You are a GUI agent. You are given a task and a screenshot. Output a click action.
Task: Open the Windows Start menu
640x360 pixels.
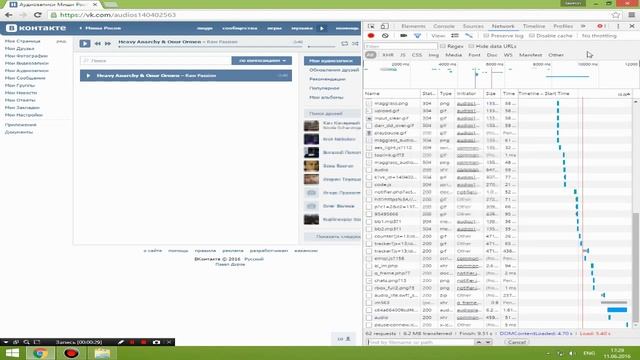(12, 353)
